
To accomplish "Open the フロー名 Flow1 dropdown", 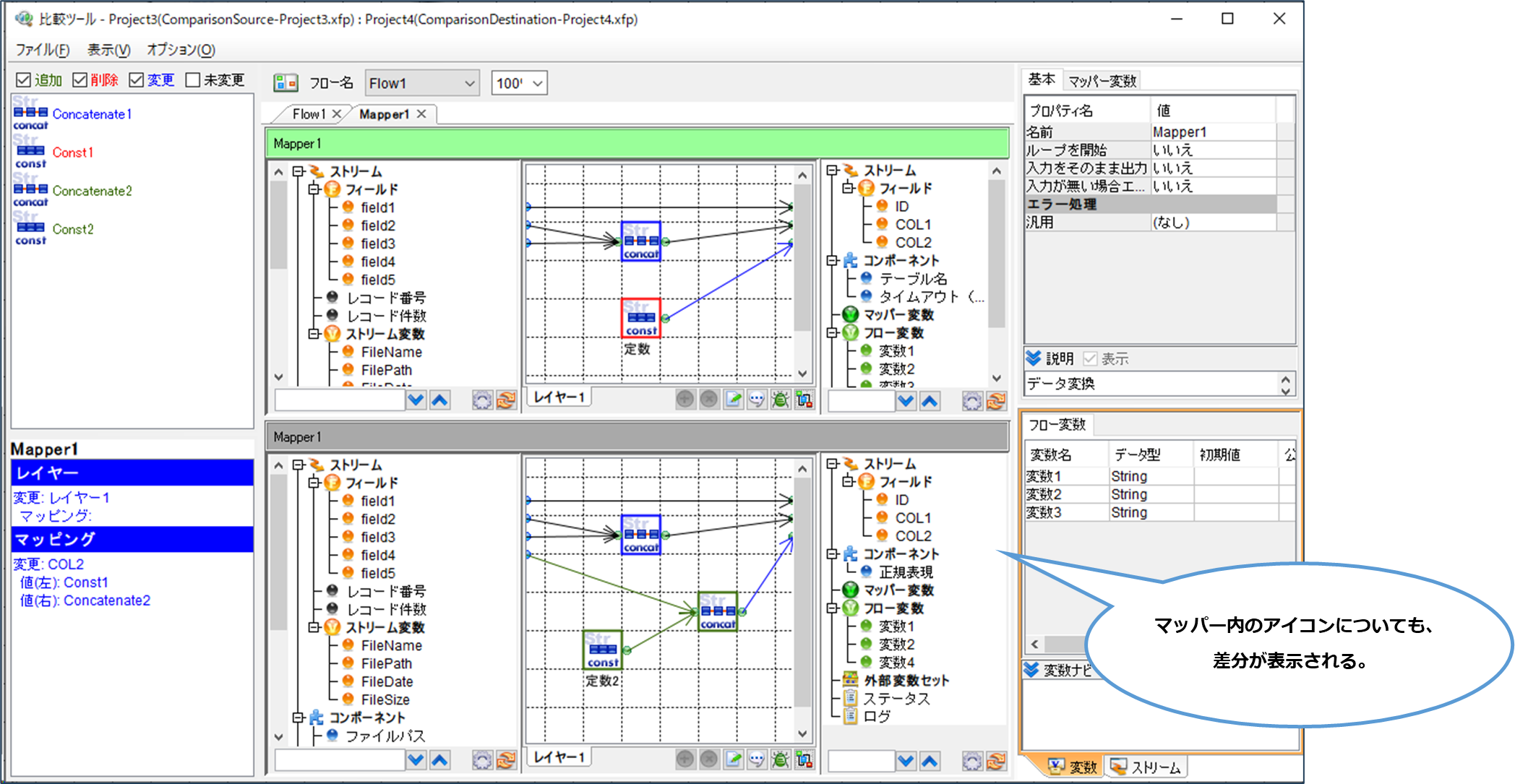I will (469, 84).
